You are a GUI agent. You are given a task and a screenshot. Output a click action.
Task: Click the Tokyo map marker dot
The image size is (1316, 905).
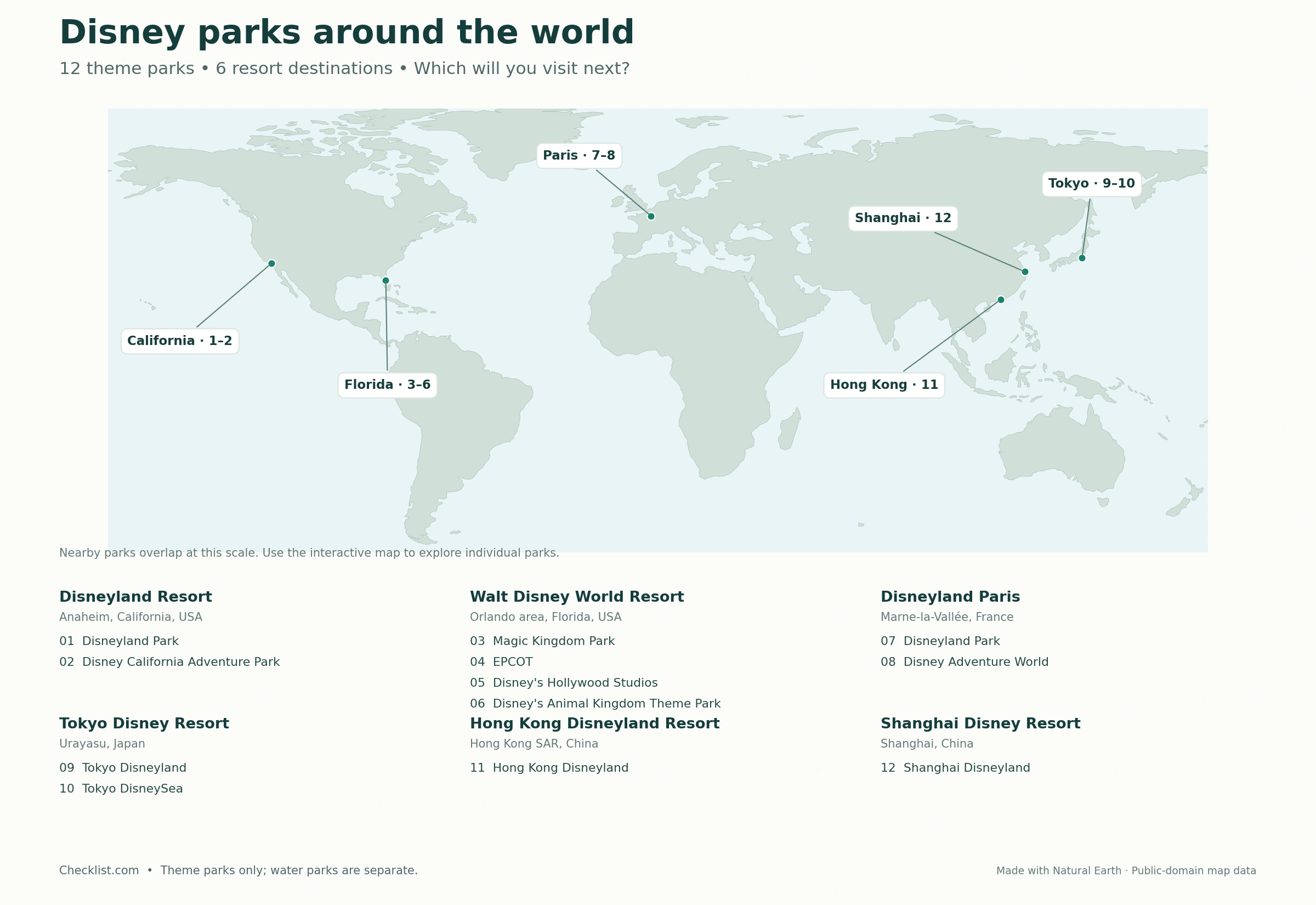pyautogui.click(x=1081, y=258)
